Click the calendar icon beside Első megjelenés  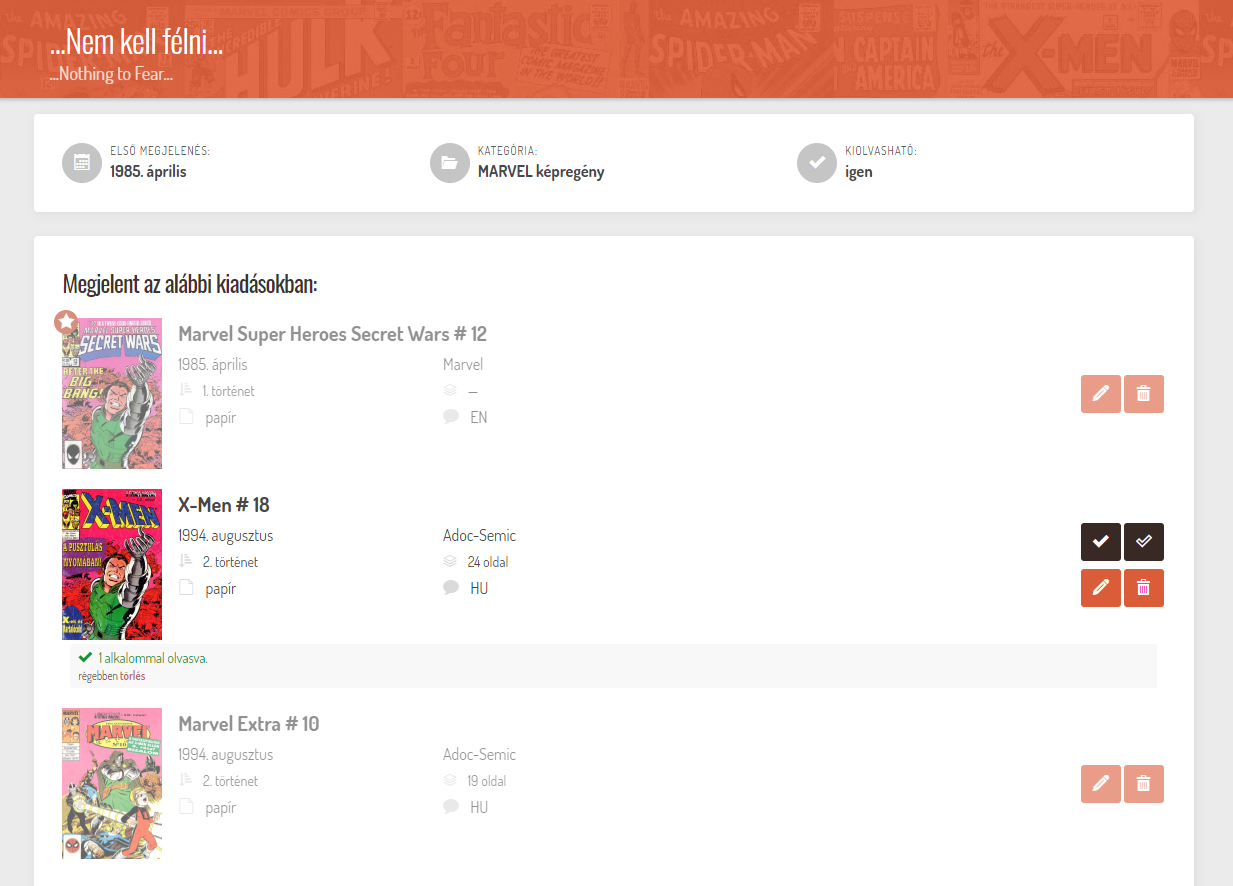pyautogui.click(x=82, y=163)
